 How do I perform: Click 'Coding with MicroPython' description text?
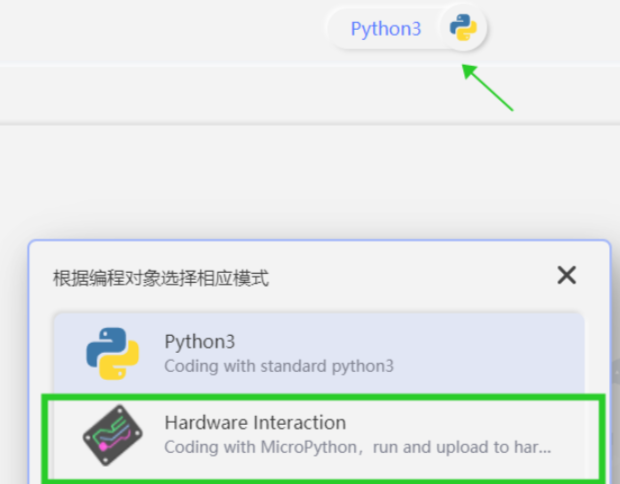[x=261, y=447]
